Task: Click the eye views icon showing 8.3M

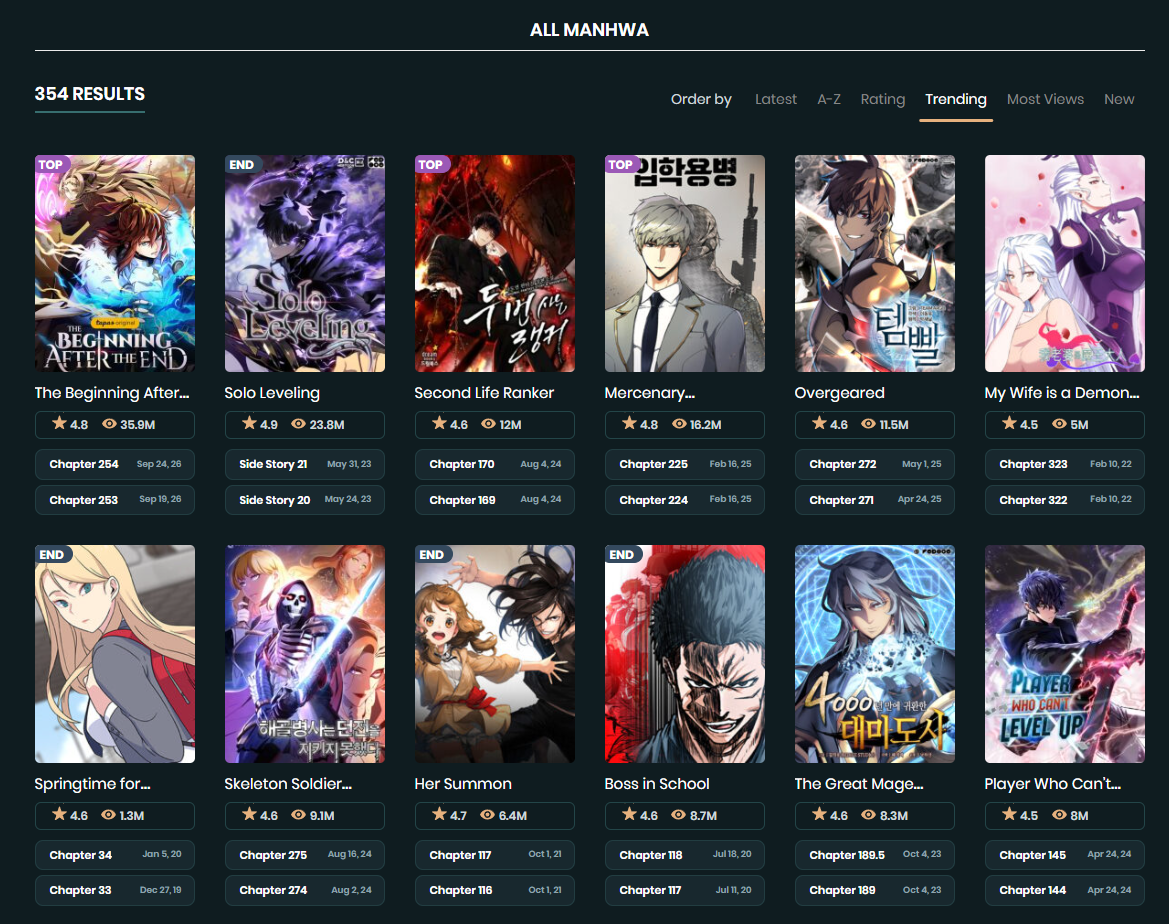Action: click(x=869, y=815)
